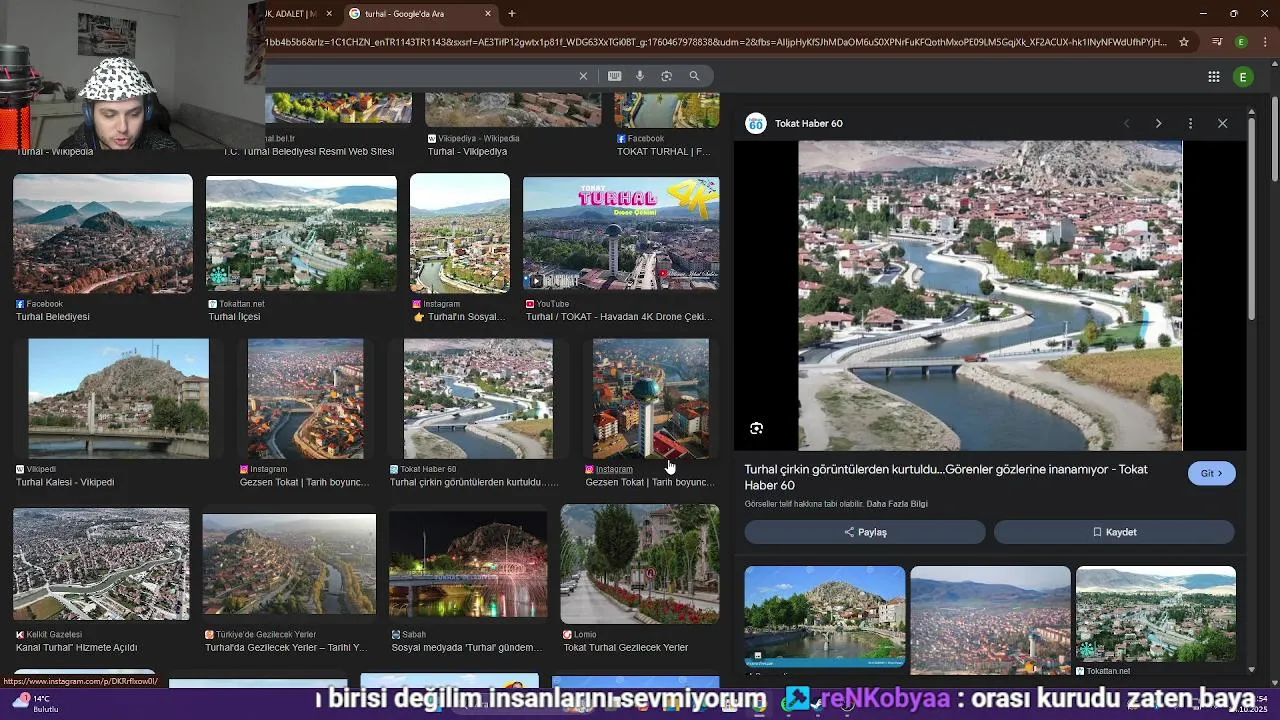The height and width of the screenshot is (720, 1280).
Task: Save the image with Kaydet button
Action: pos(1114,532)
